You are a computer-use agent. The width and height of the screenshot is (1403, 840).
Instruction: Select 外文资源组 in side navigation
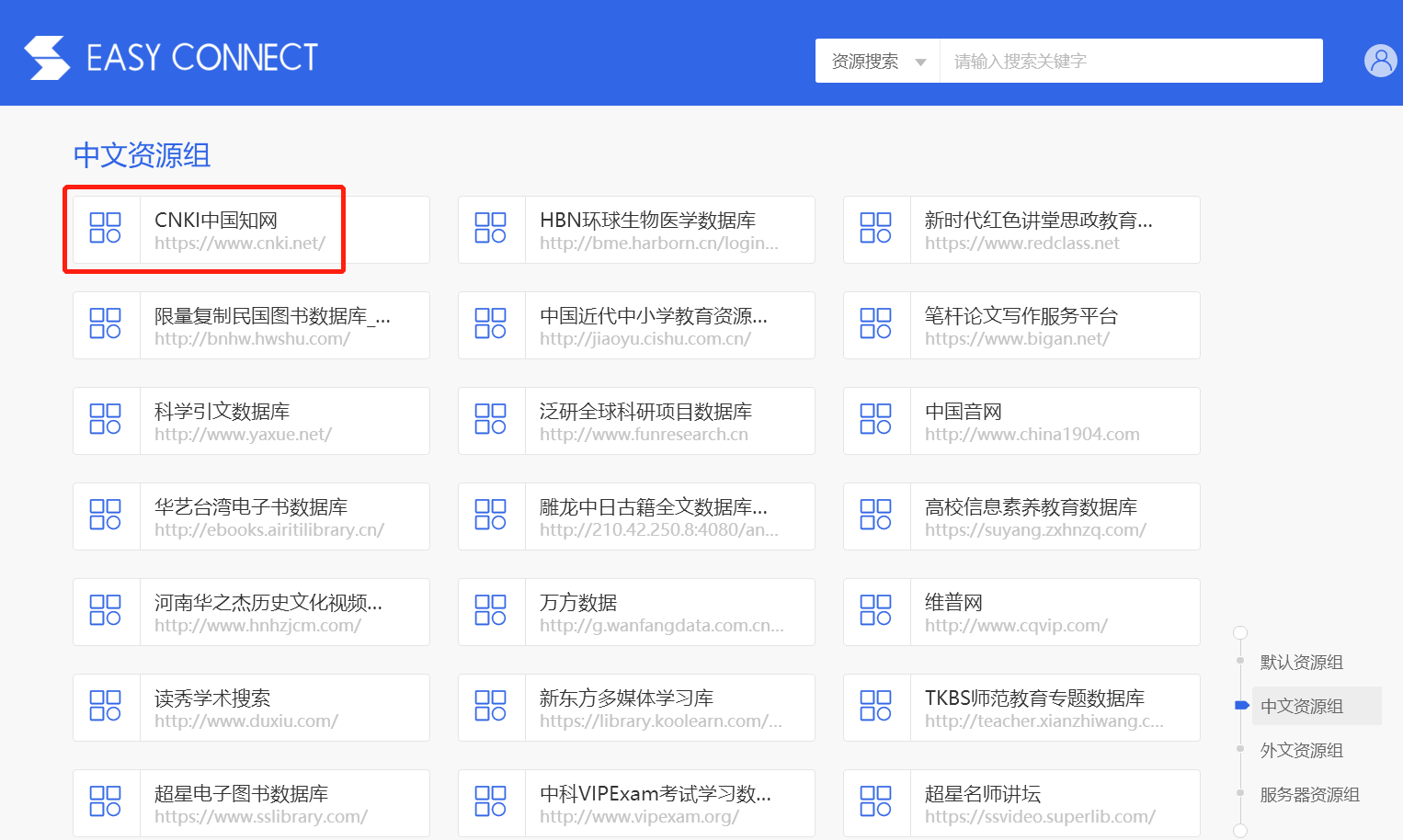(1301, 751)
